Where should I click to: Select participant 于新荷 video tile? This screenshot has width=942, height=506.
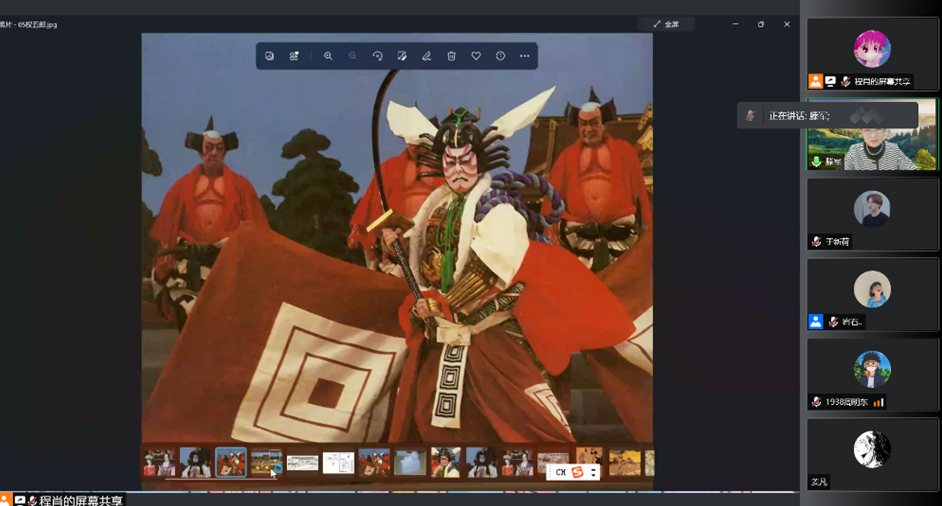(x=872, y=214)
